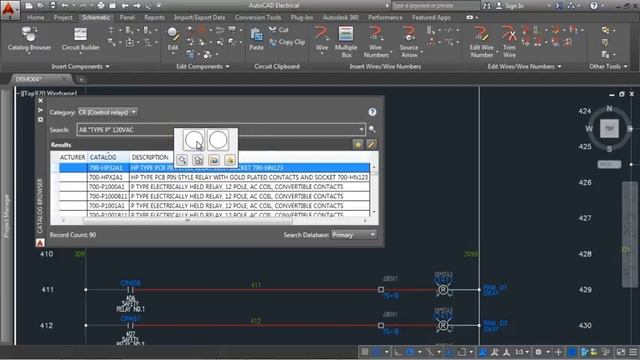Toggle ortho mode in status bar
This screenshot has width=640, height=360.
[398, 352]
